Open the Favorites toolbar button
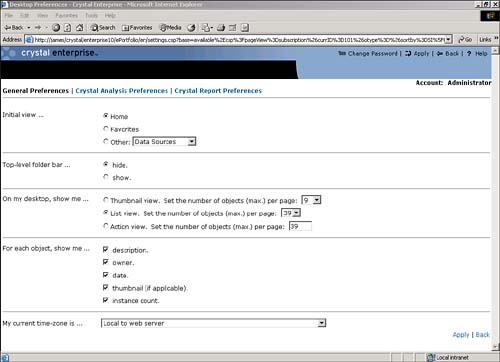 137,28
